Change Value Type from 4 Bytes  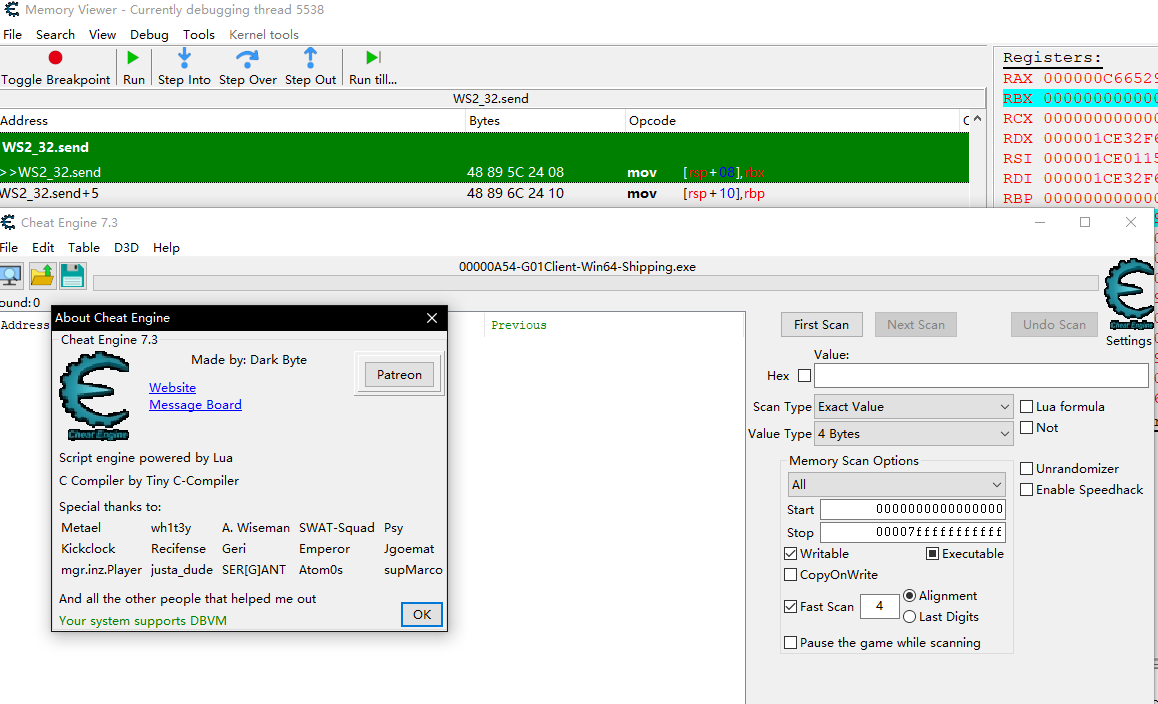tap(912, 432)
